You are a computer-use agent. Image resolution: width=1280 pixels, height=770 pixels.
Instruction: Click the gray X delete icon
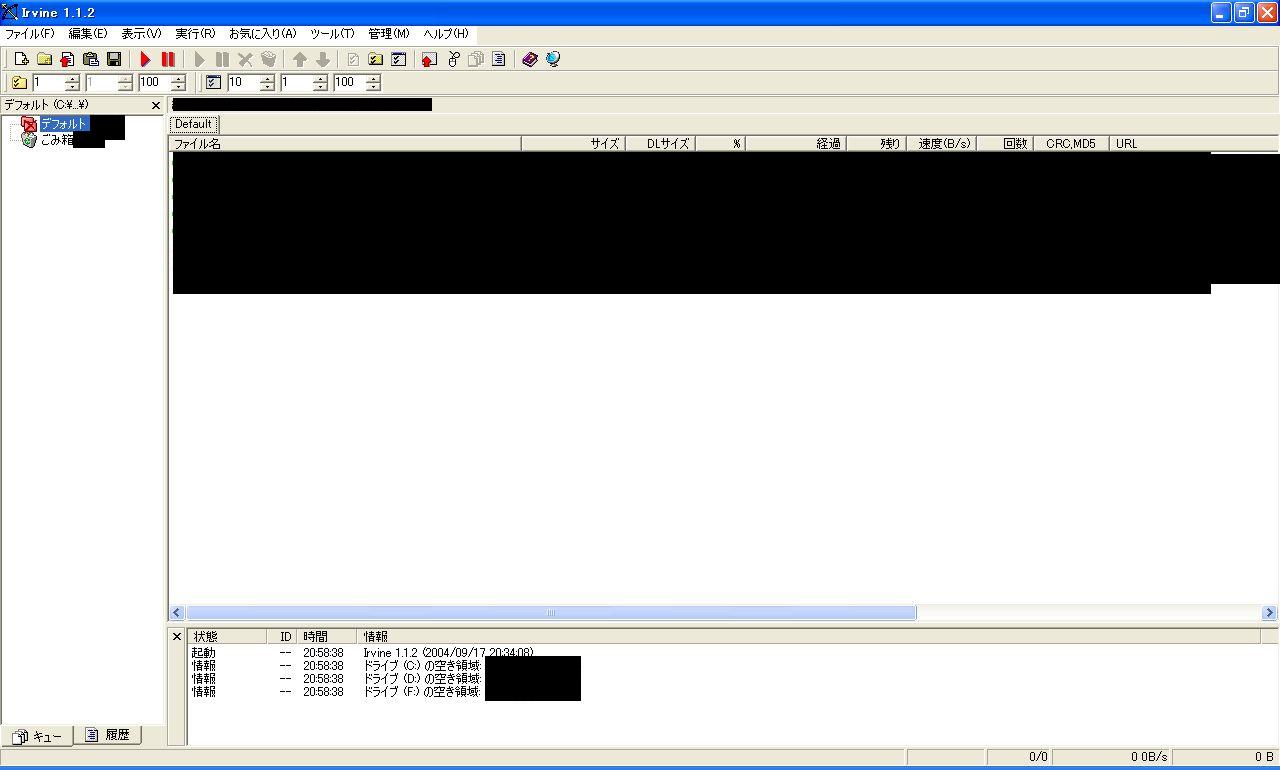(x=245, y=60)
